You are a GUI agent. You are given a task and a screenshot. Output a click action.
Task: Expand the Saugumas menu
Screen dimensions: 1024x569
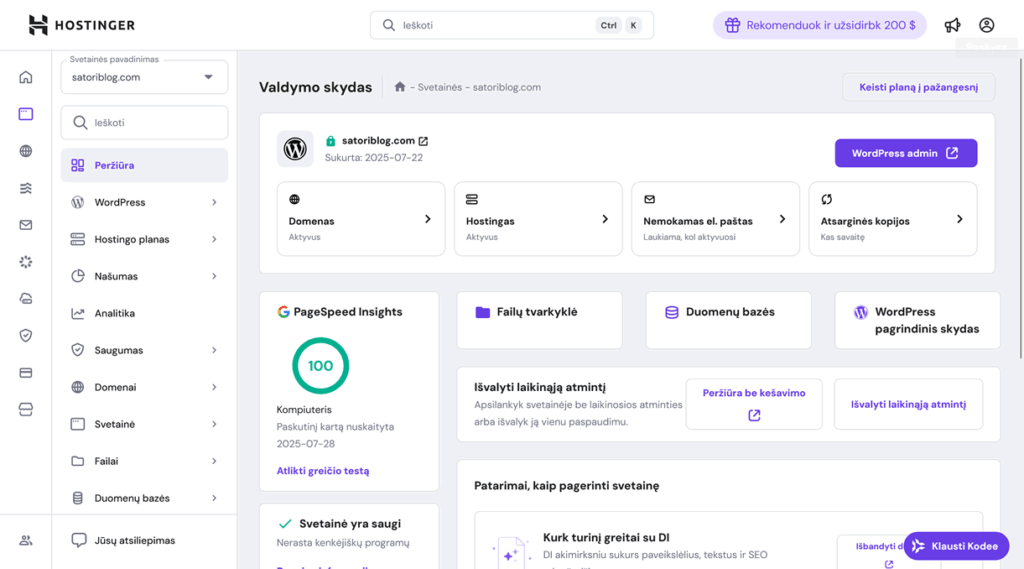pos(144,350)
